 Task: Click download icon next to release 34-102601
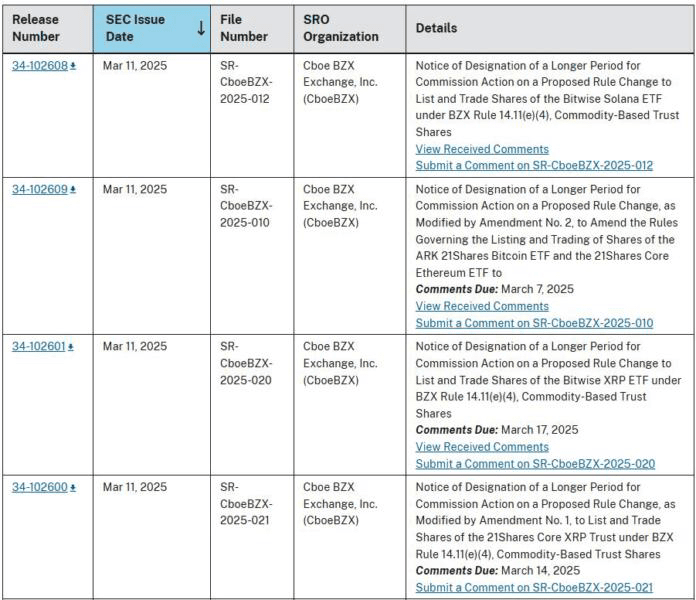pyautogui.click(x=71, y=347)
